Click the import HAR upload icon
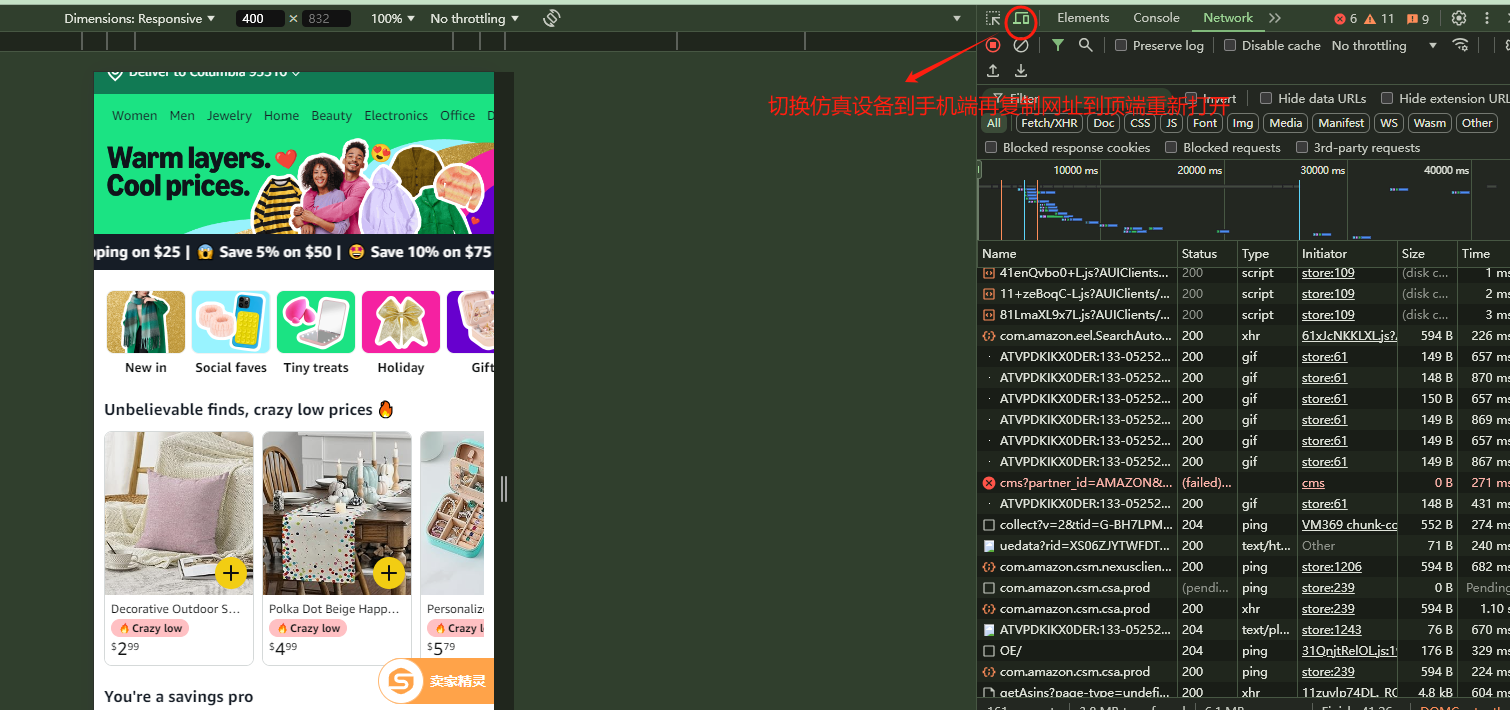 pyautogui.click(x=993, y=71)
